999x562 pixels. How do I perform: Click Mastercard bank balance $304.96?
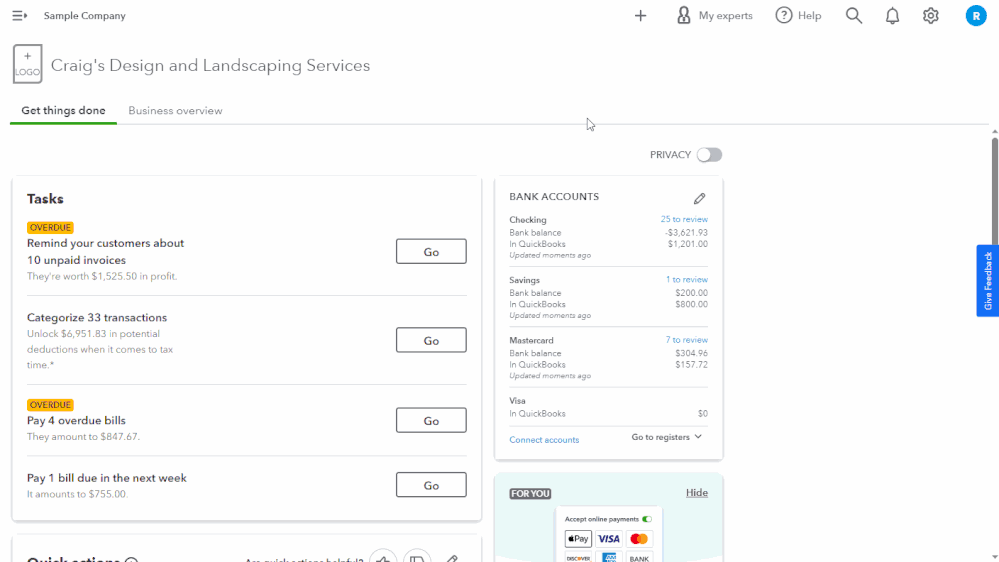click(691, 353)
